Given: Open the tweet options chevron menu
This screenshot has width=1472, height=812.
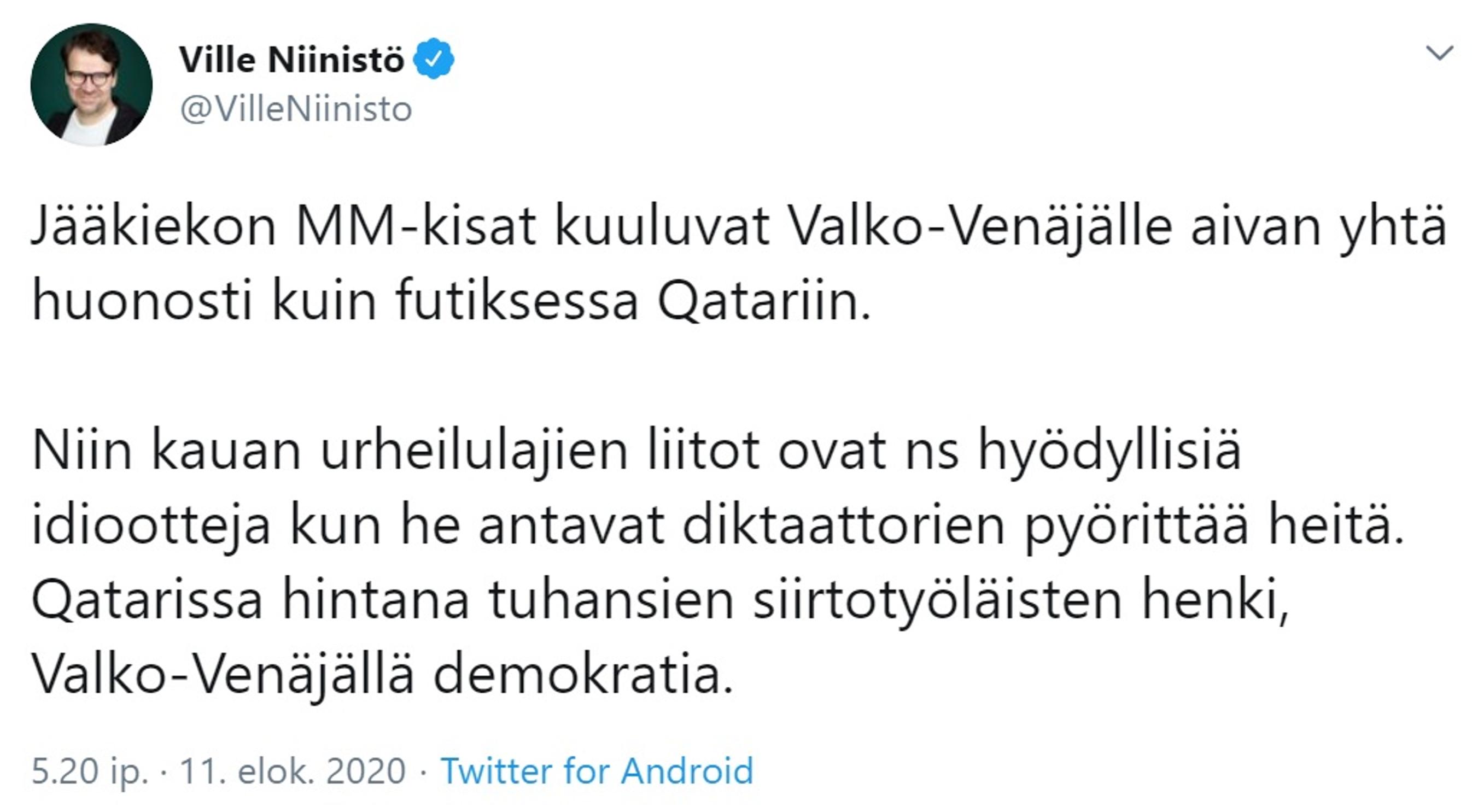Looking at the screenshot, I should (1439, 54).
